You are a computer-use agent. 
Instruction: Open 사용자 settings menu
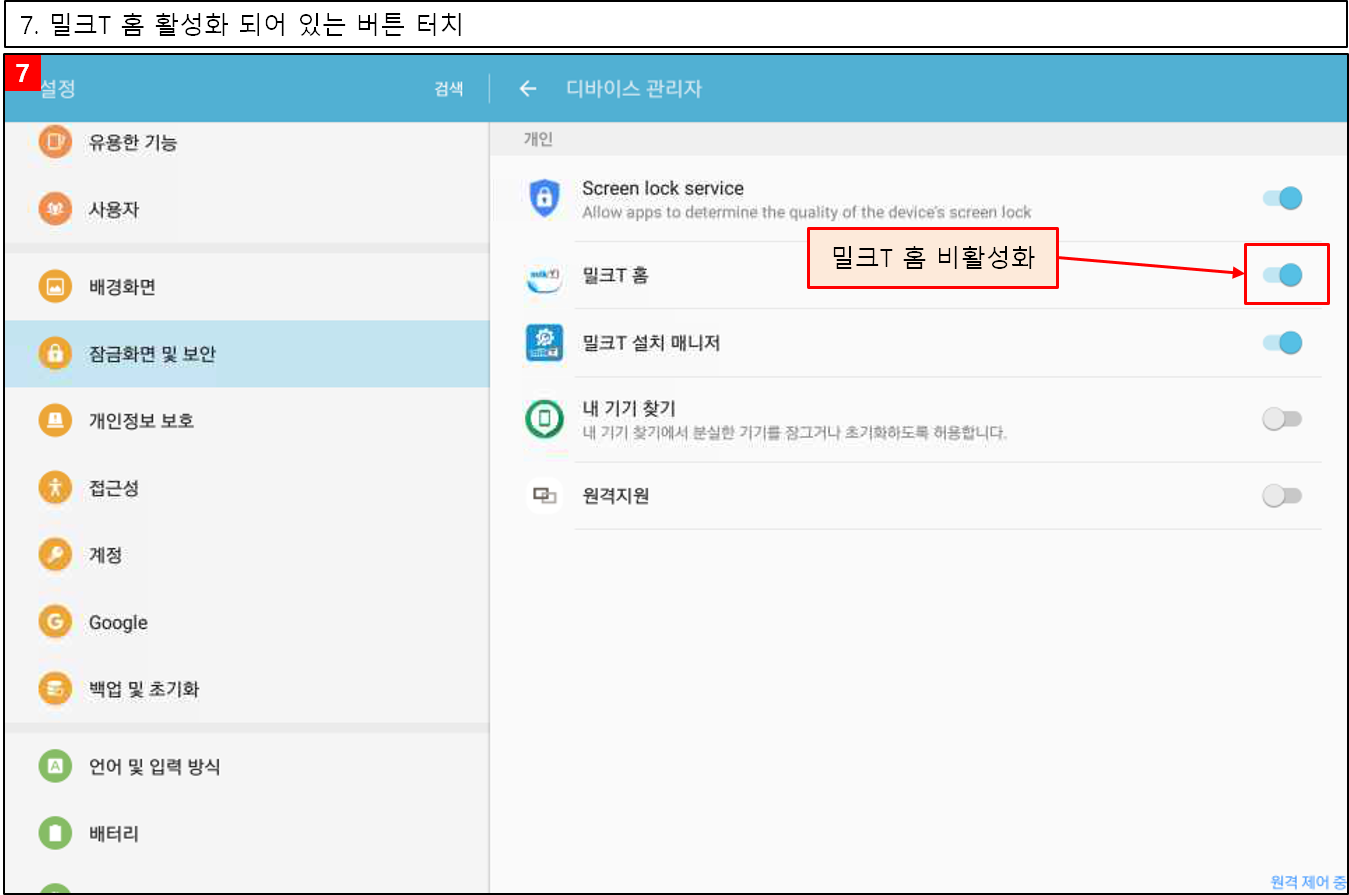click(x=247, y=209)
